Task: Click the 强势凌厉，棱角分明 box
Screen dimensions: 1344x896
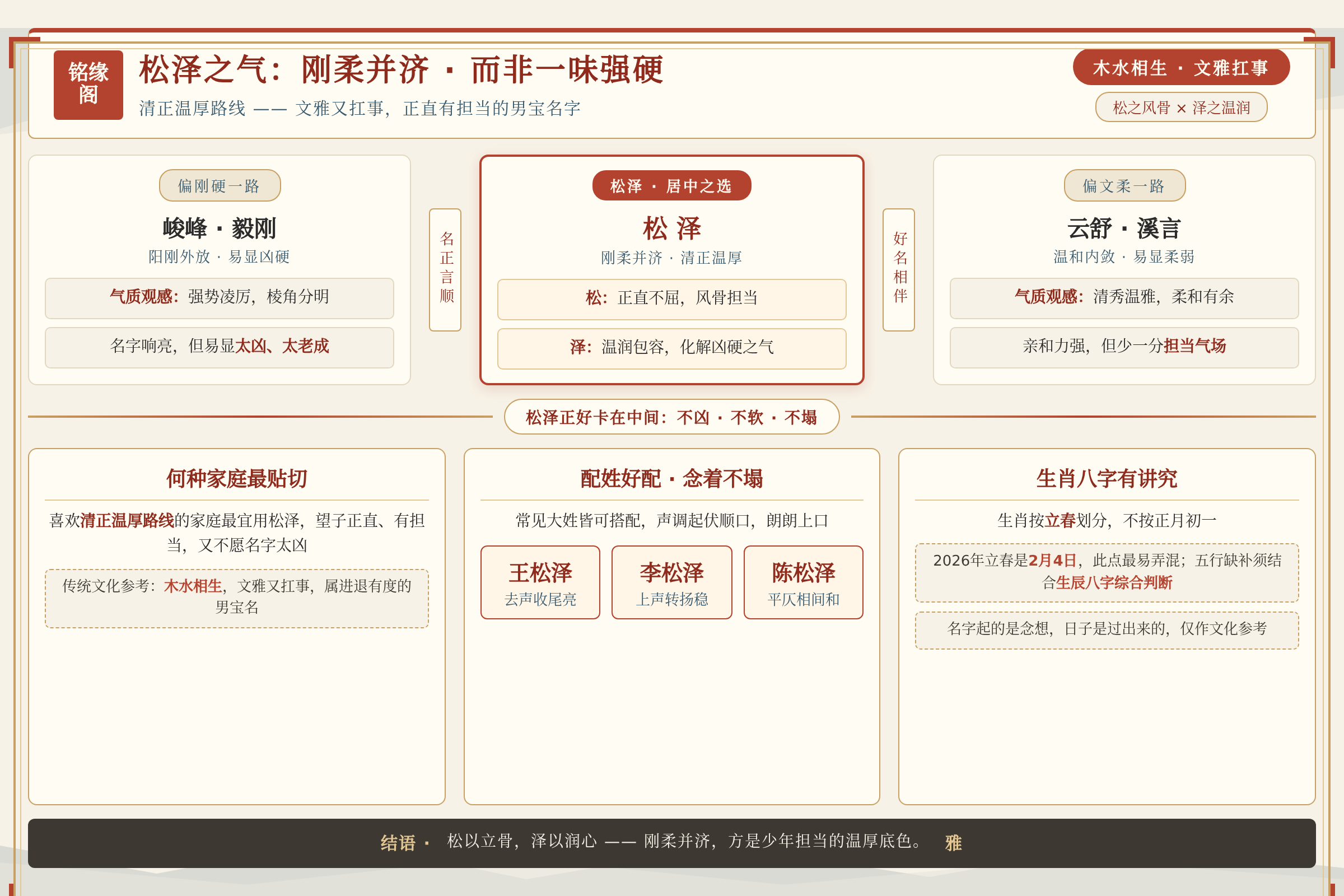Action: point(220,298)
